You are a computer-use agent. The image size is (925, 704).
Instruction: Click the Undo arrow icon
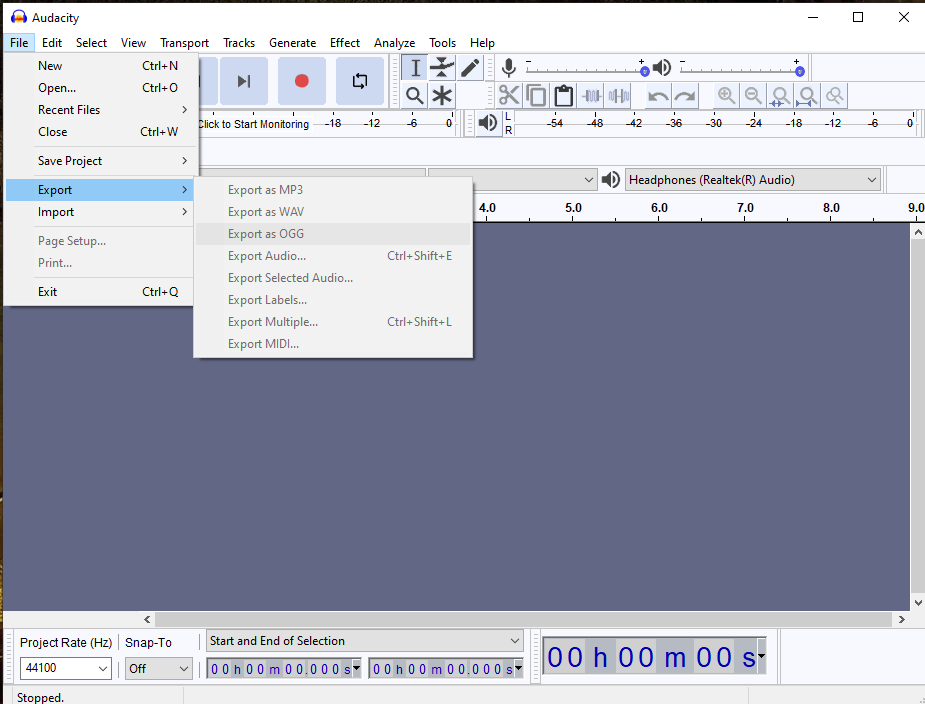(658, 96)
